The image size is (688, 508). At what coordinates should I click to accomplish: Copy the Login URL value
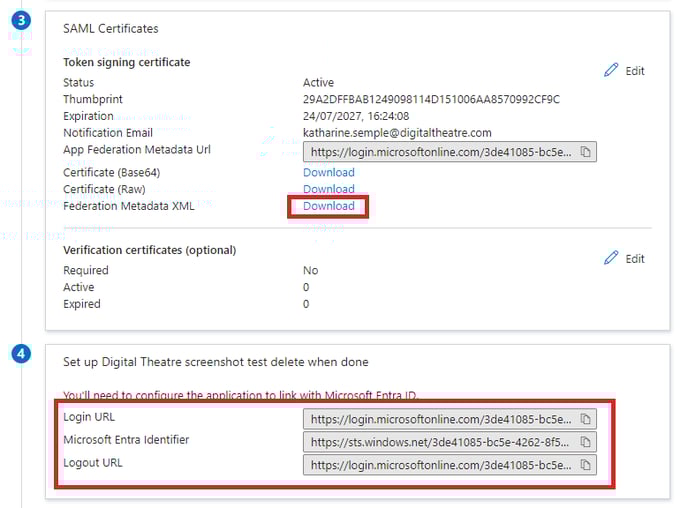585,419
